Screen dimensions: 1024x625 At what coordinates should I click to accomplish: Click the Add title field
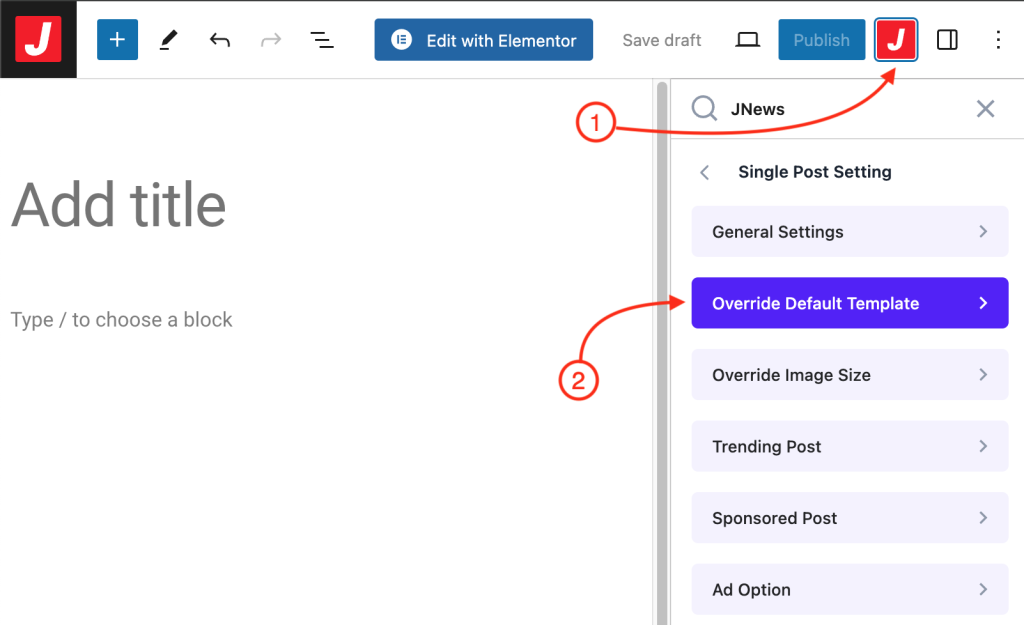[119, 205]
